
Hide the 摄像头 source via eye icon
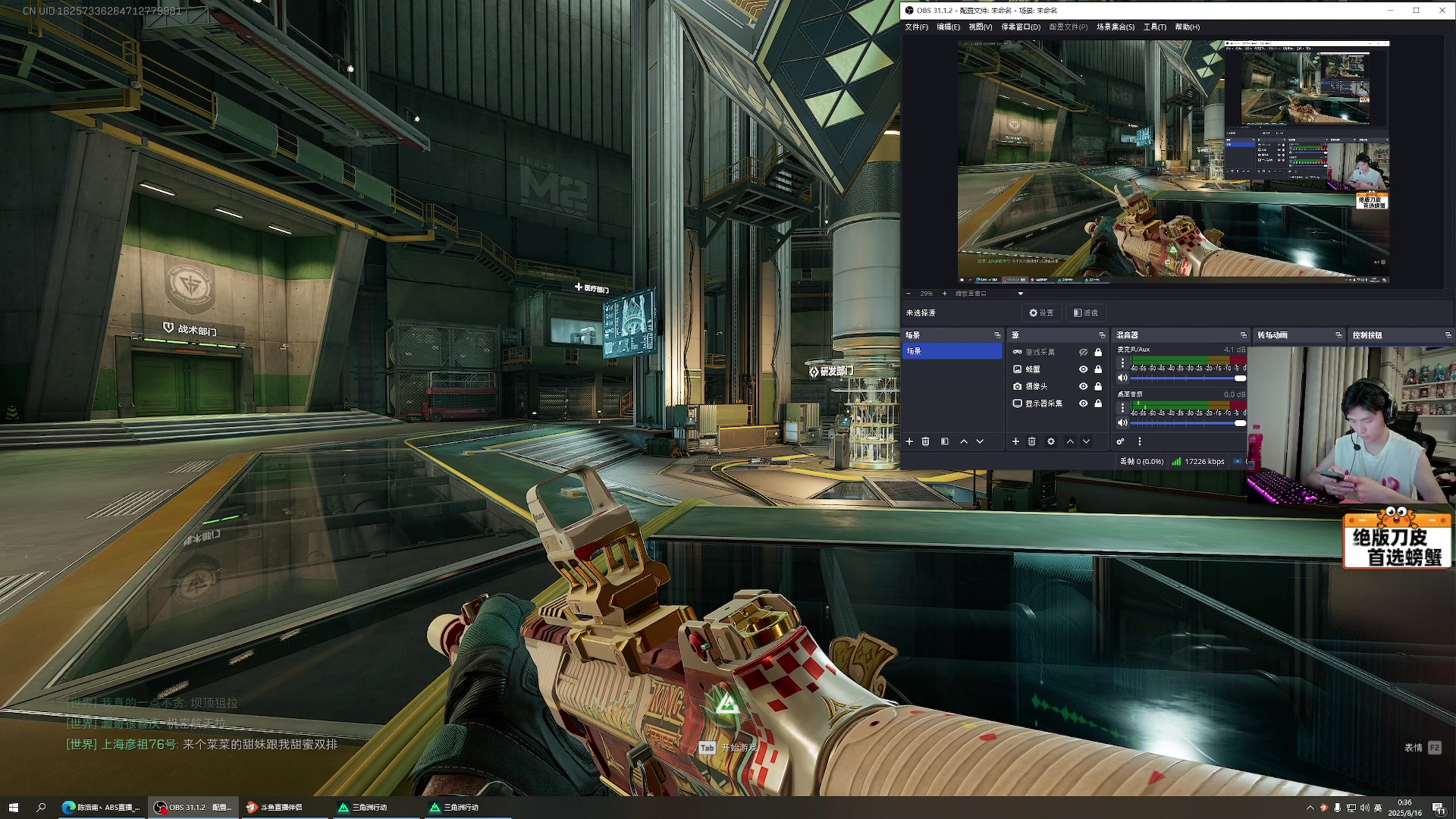pos(1084,386)
